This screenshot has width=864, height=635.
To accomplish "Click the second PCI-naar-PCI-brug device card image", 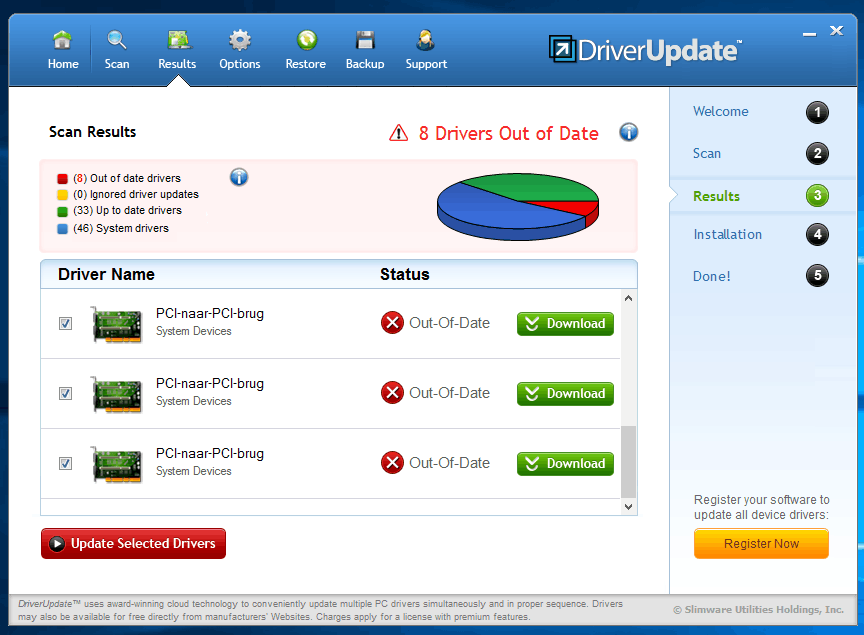I will [116, 394].
